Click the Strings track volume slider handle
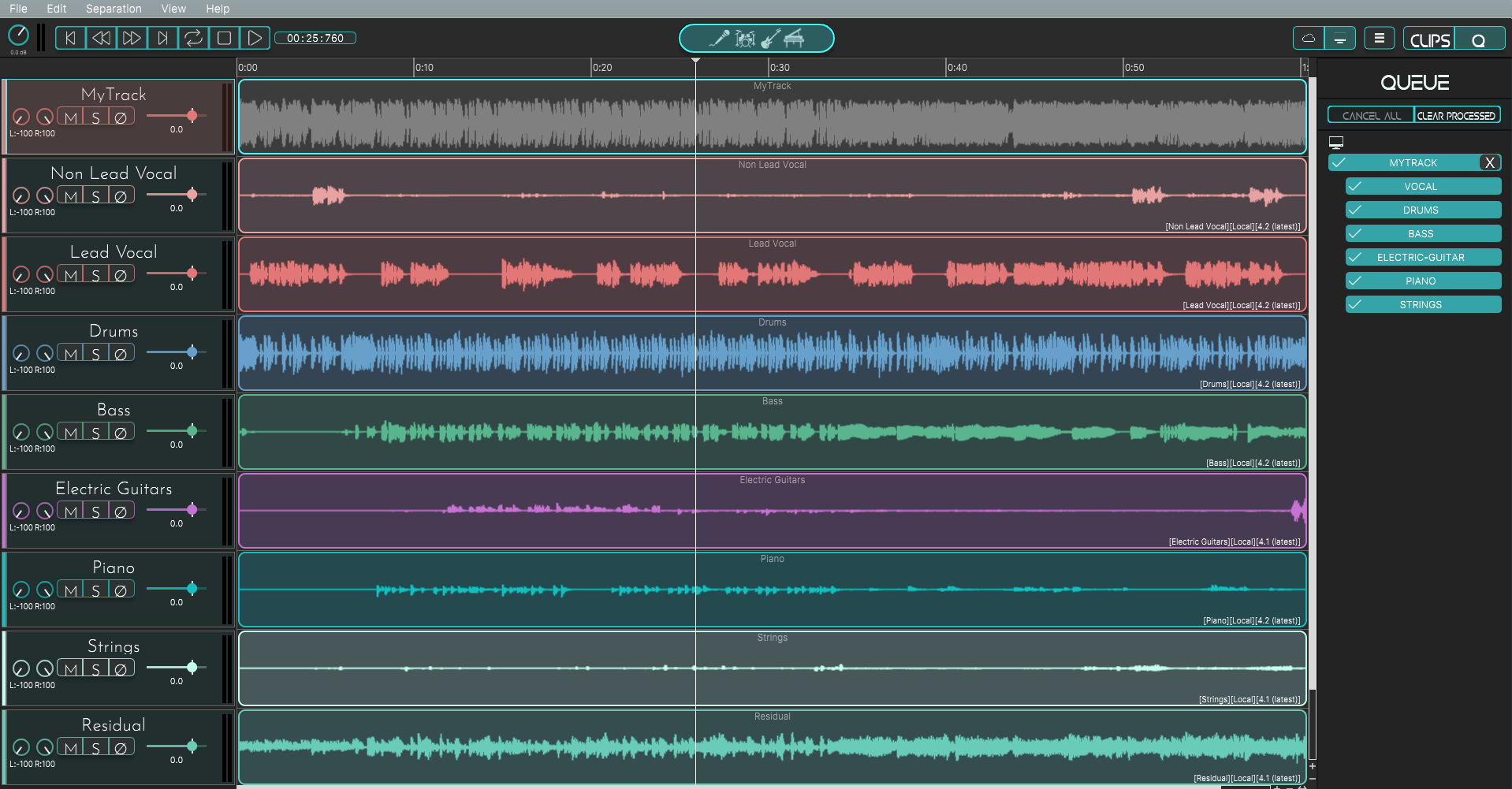1512x789 pixels. click(192, 668)
